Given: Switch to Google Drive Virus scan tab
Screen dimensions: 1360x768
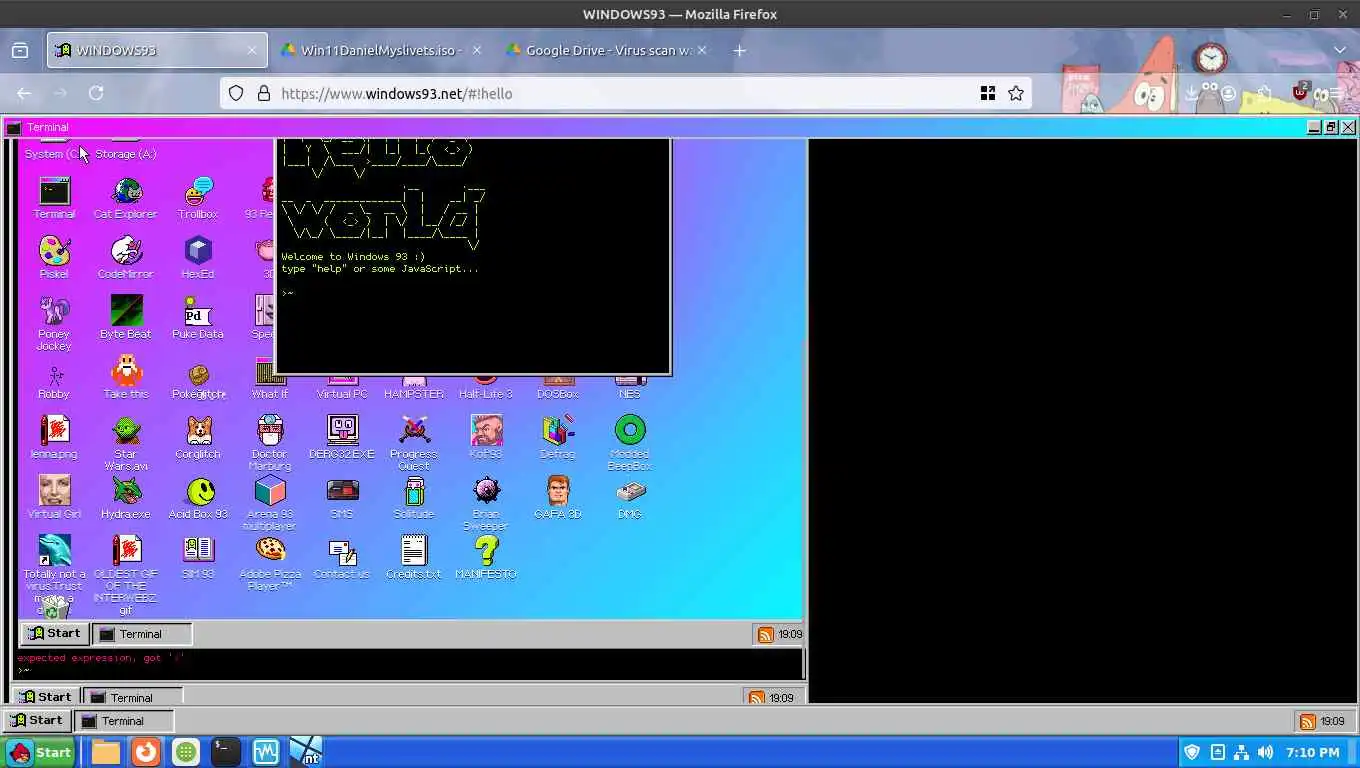Looking at the screenshot, I should point(606,50).
